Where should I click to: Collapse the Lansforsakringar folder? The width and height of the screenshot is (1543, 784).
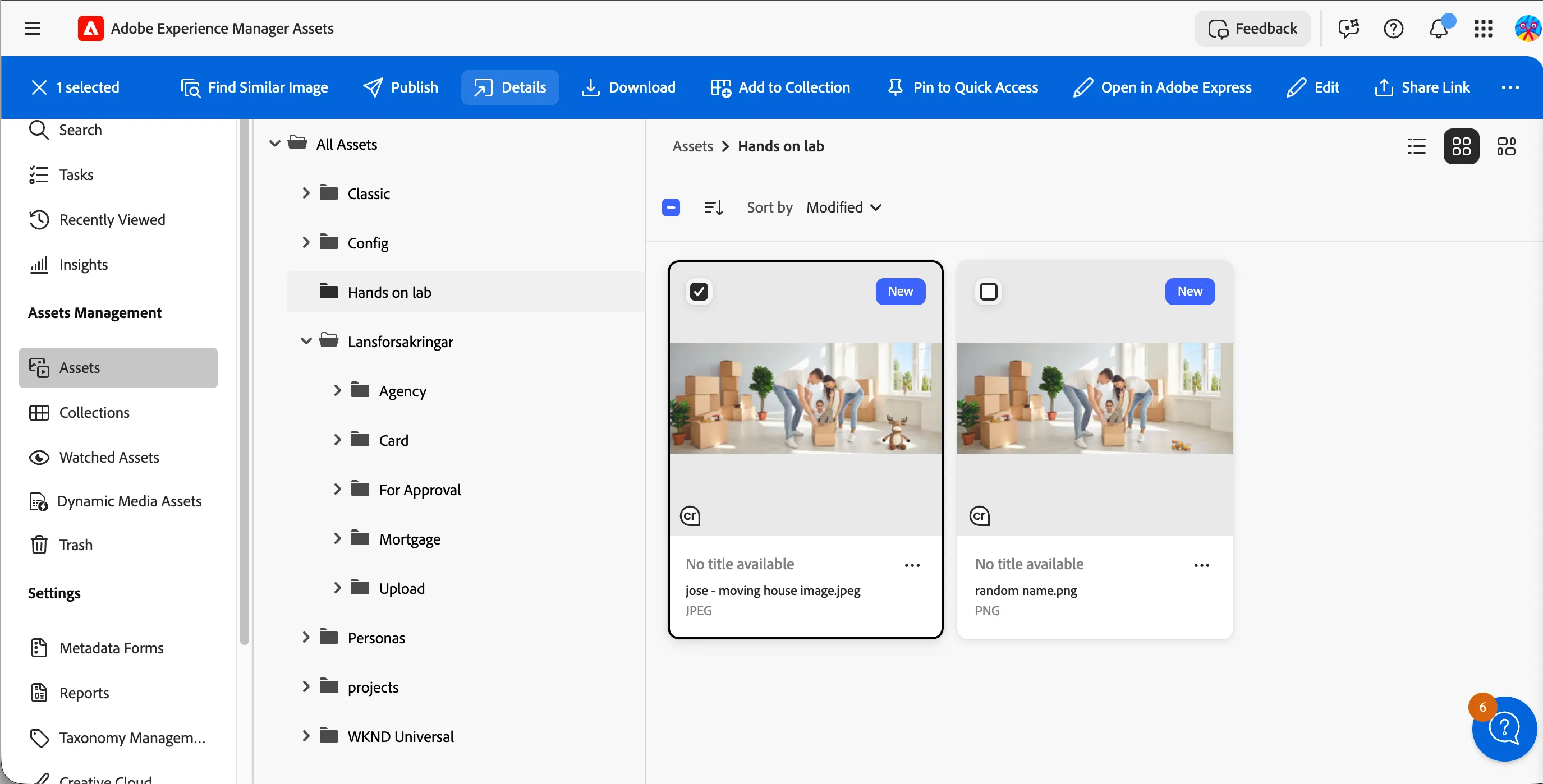[306, 340]
